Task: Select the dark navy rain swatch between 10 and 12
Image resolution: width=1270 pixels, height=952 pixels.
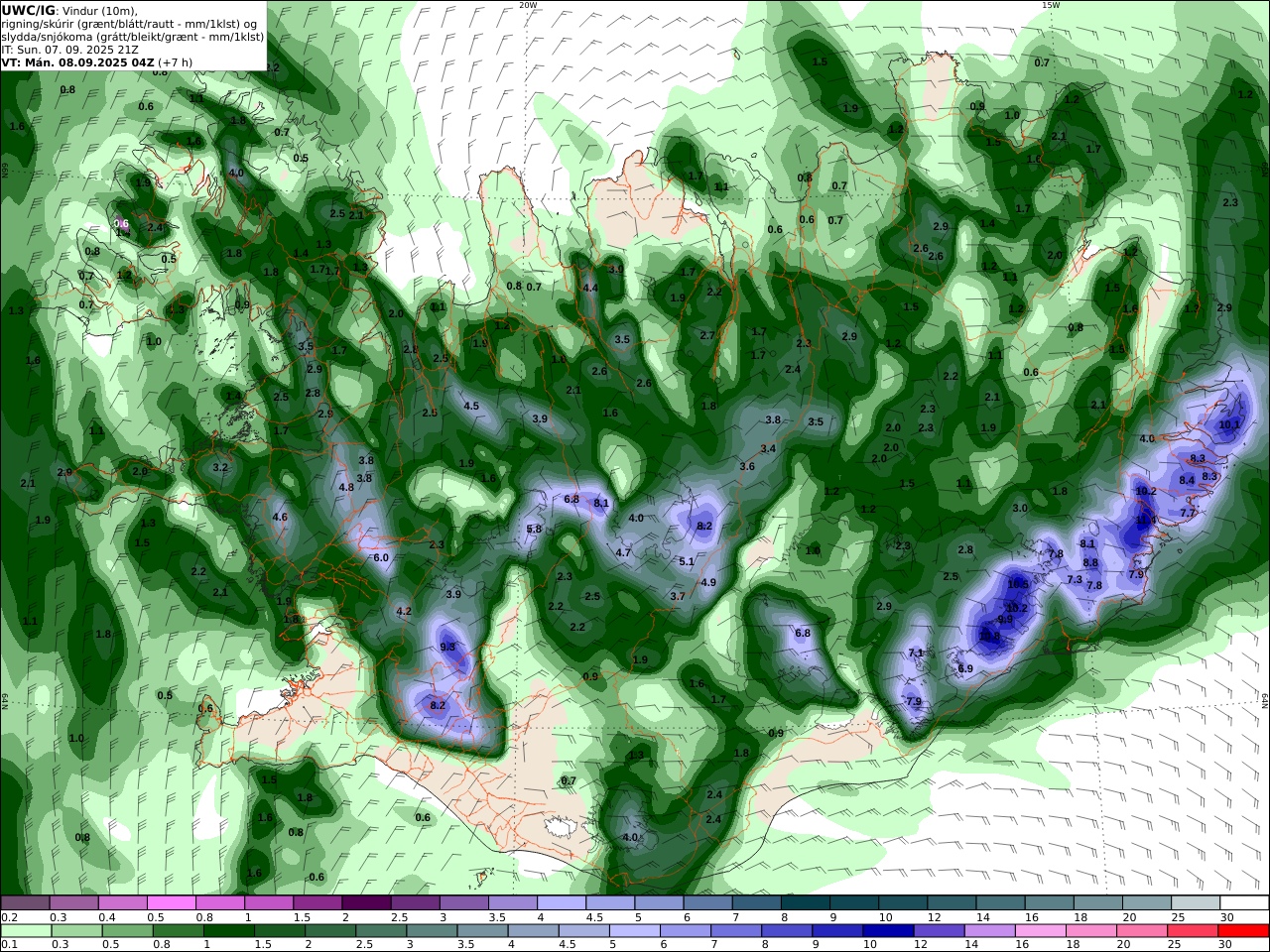Action: click(888, 931)
